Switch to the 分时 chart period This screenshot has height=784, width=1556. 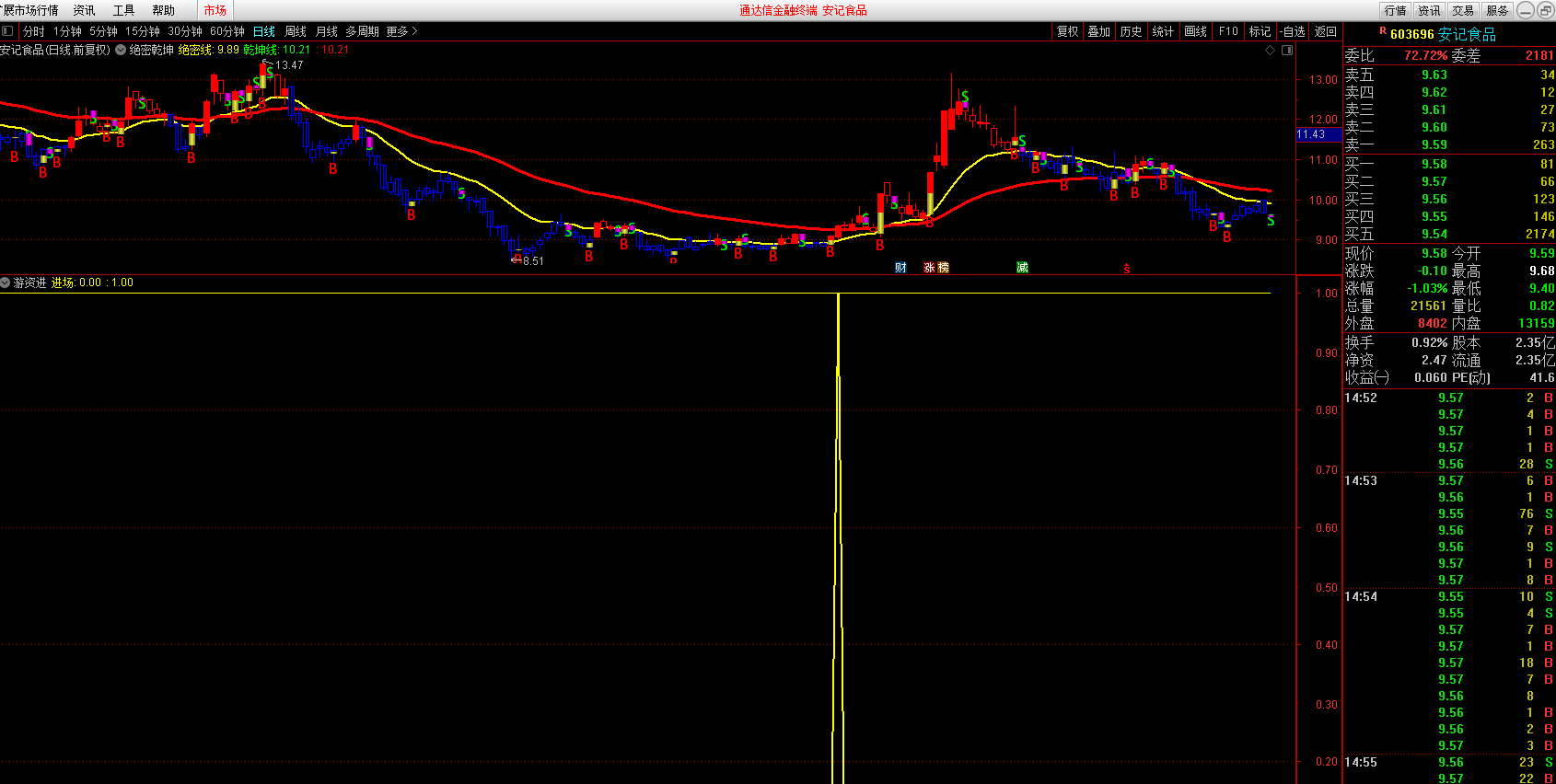tap(34, 31)
